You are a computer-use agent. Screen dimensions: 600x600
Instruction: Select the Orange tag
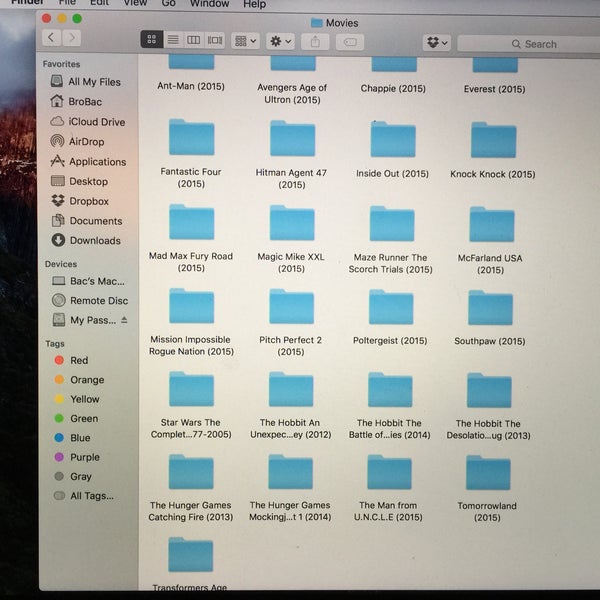(x=80, y=380)
